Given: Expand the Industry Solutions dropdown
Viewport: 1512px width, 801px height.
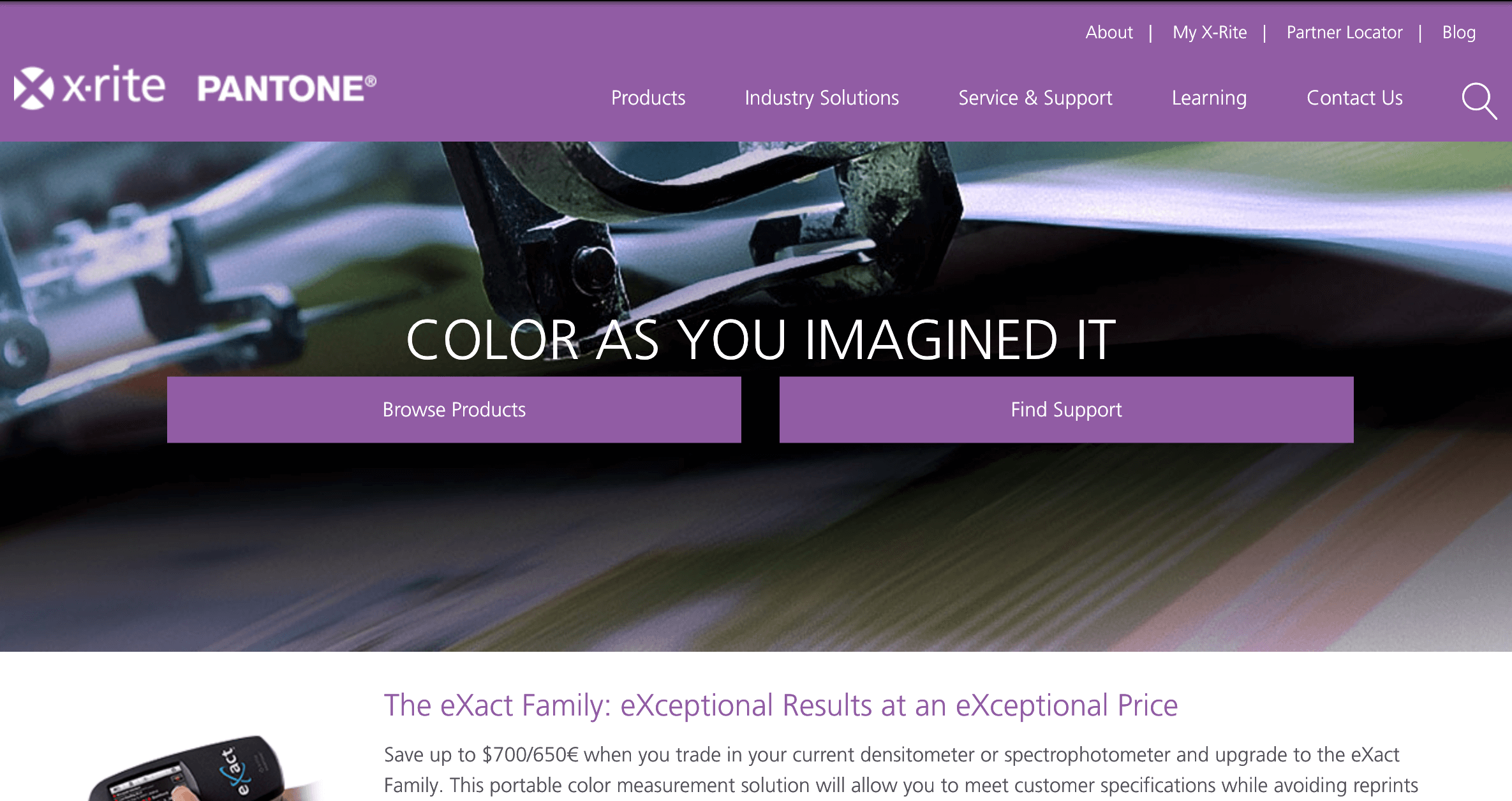Looking at the screenshot, I should pos(821,97).
